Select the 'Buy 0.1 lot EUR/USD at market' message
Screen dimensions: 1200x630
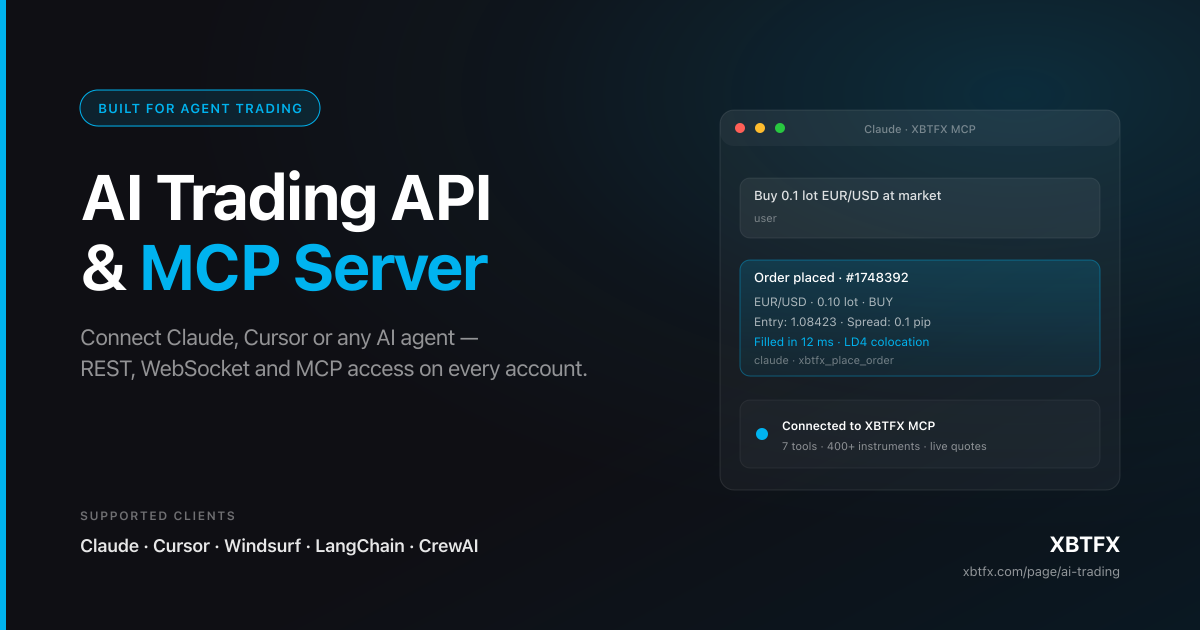tap(848, 196)
